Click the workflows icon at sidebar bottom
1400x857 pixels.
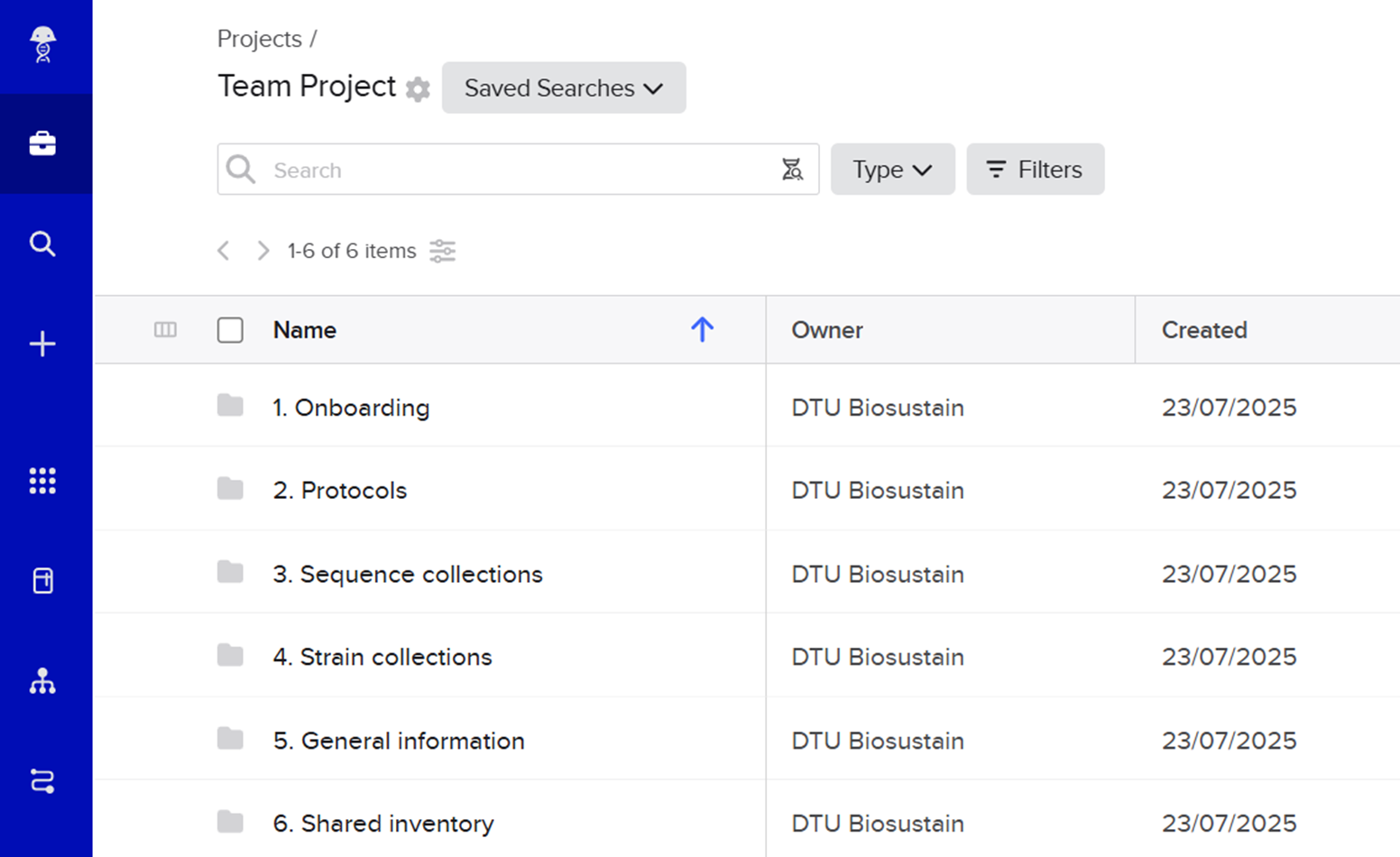[42, 781]
